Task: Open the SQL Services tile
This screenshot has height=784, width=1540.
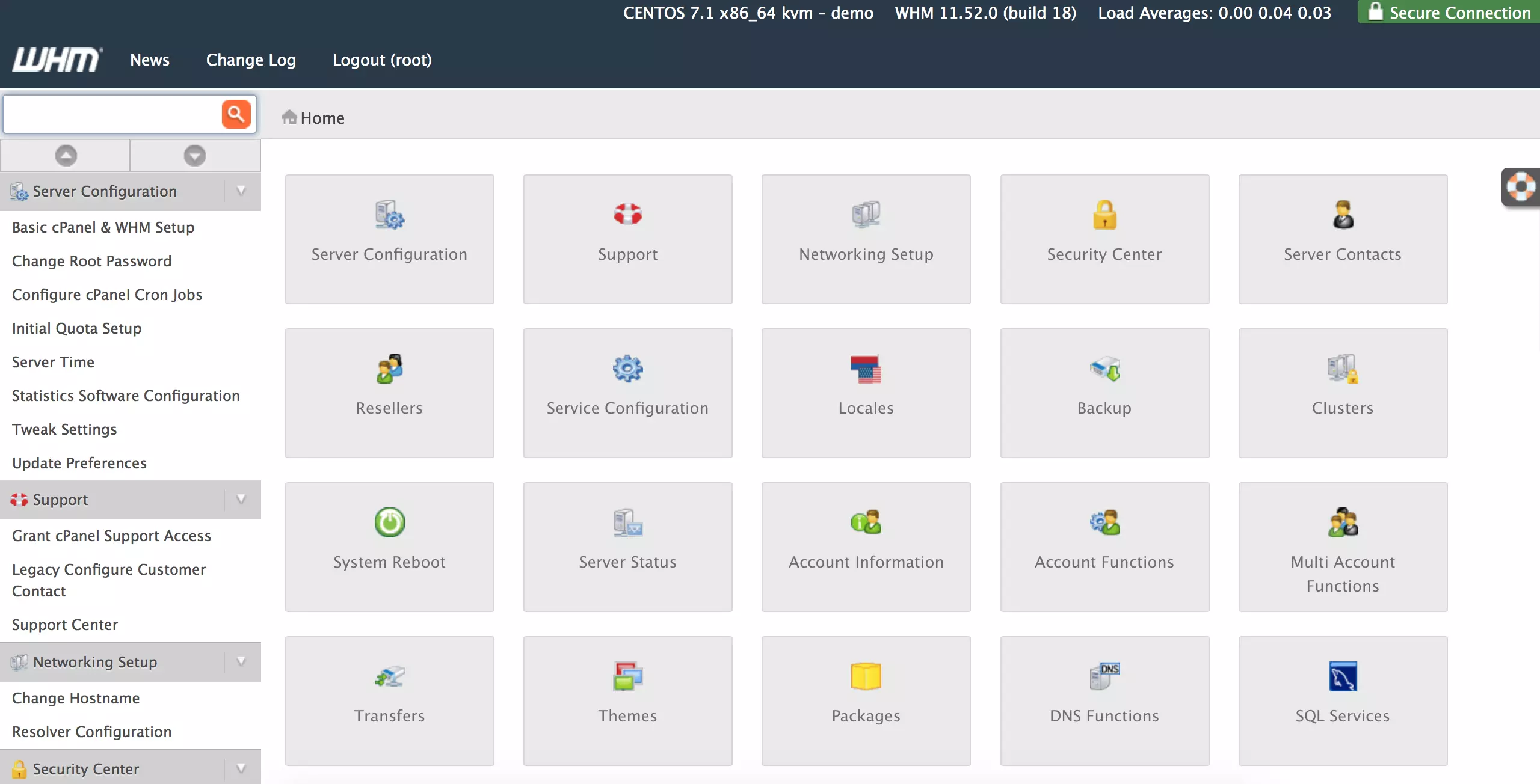Action: tap(1342, 700)
